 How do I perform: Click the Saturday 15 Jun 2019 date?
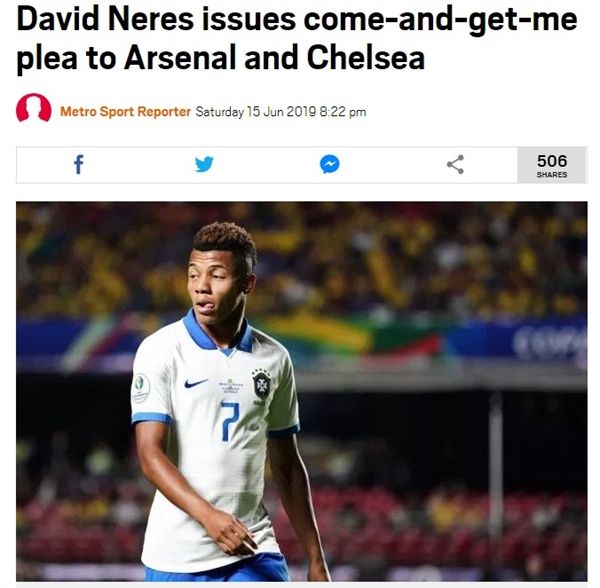click(256, 112)
